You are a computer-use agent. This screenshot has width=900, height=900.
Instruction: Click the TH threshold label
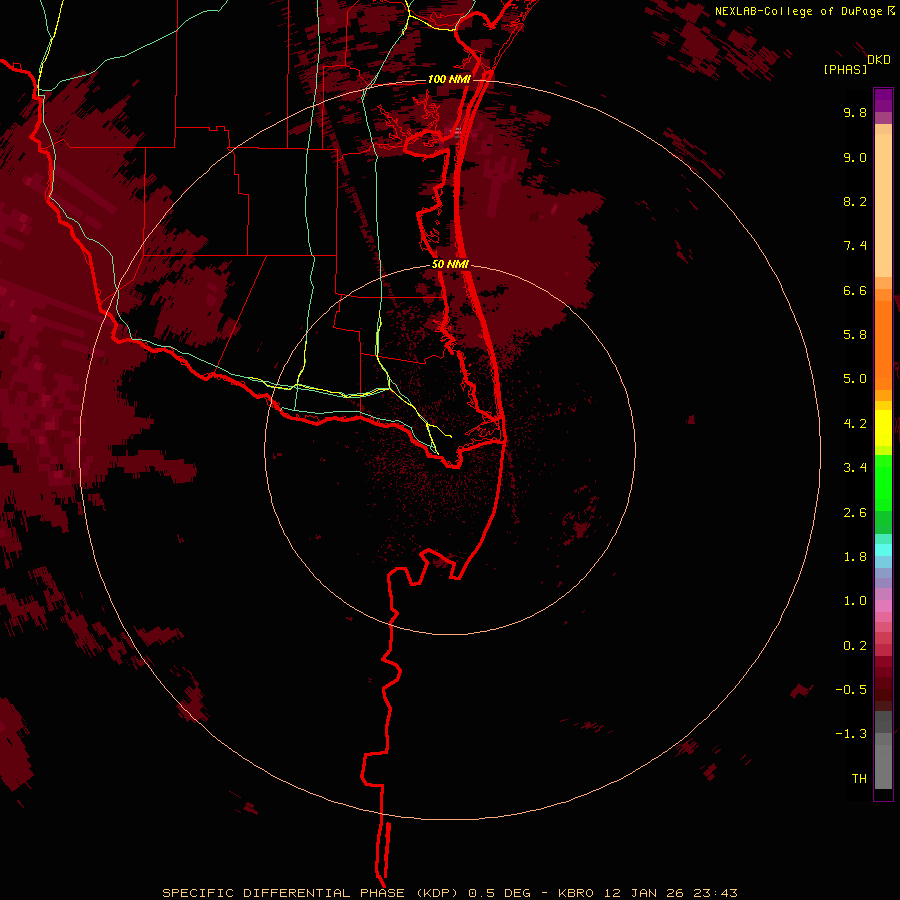point(859,779)
